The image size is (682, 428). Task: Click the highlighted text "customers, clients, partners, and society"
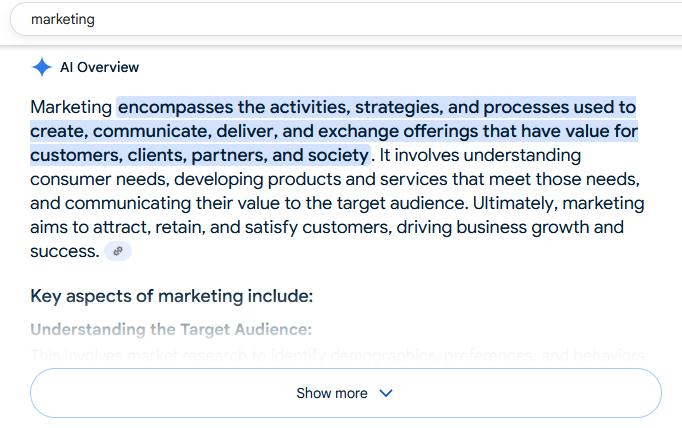(x=199, y=155)
